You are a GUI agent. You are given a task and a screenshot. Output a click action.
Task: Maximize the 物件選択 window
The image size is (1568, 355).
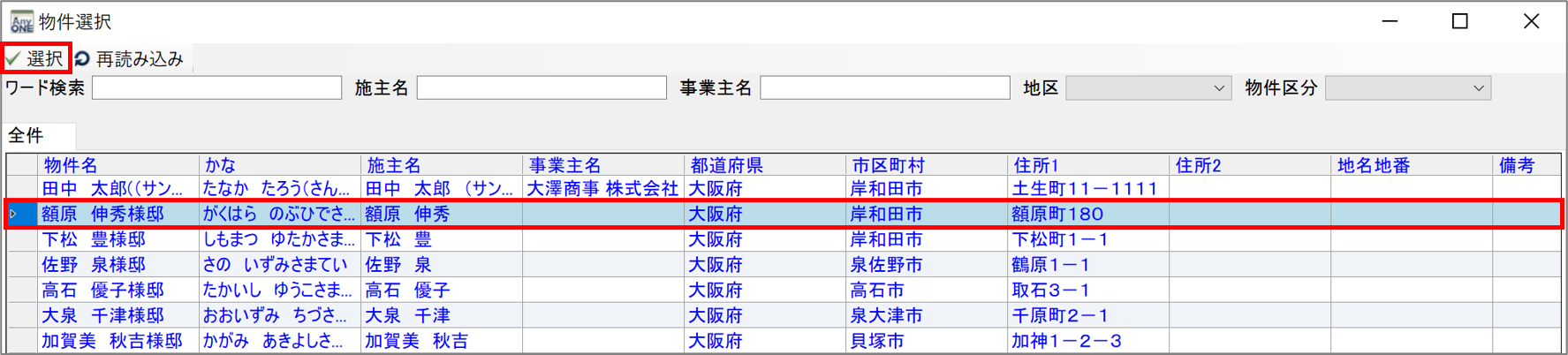(x=1460, y=21)
